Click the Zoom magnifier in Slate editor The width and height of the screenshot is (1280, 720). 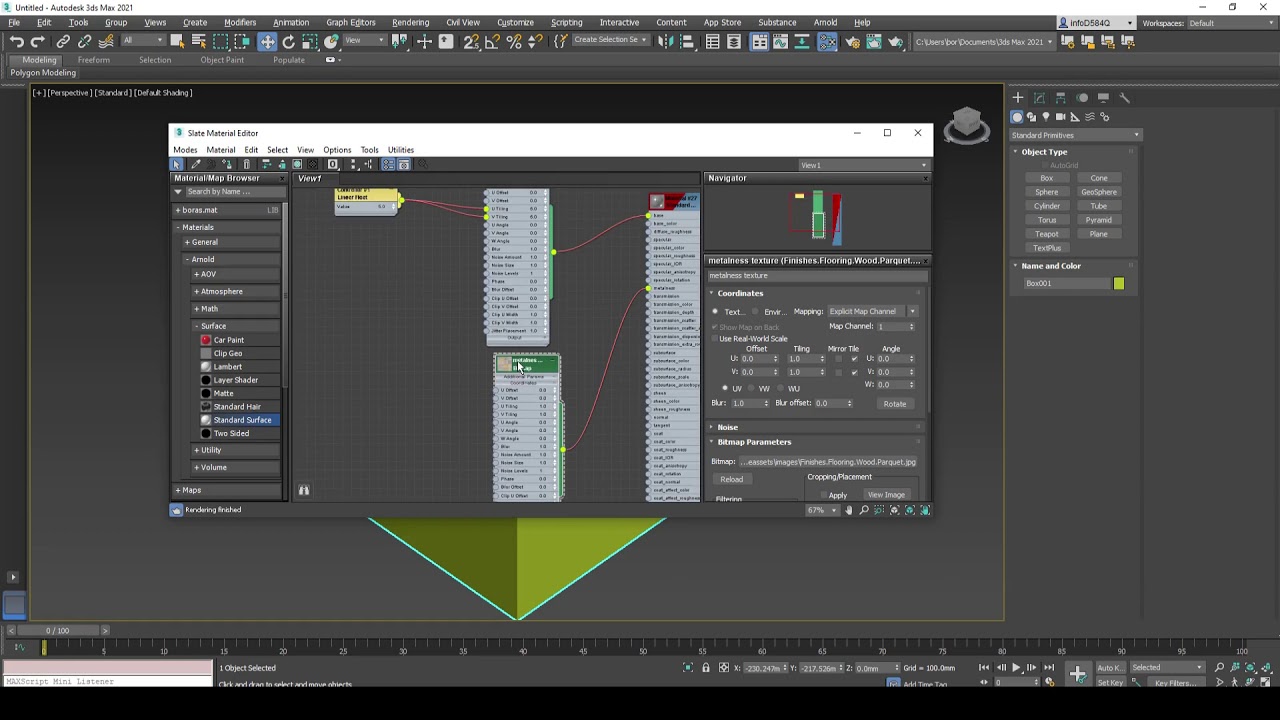[864, 510]
